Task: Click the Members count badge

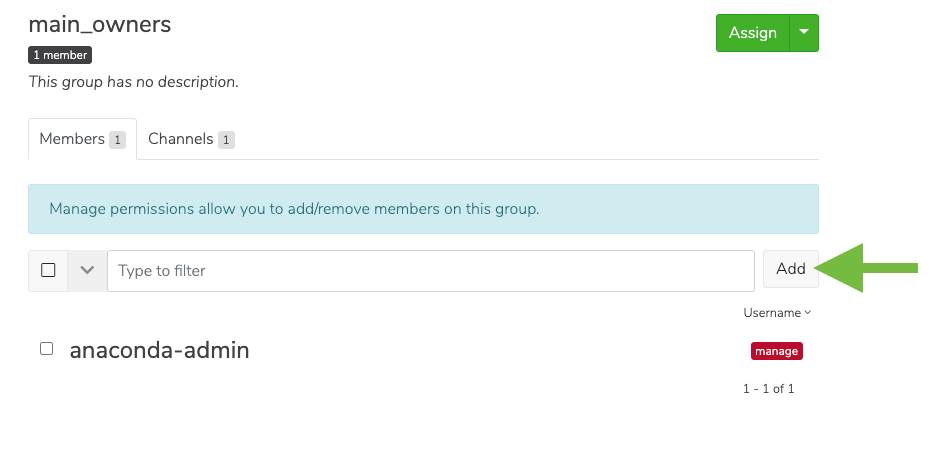Action: [117, 140]
